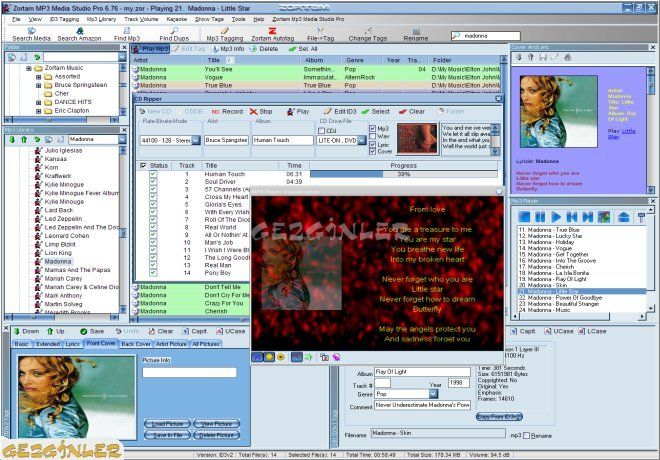Apply LCase to the tag text
The image size is (660, 460).
[592, 331]
